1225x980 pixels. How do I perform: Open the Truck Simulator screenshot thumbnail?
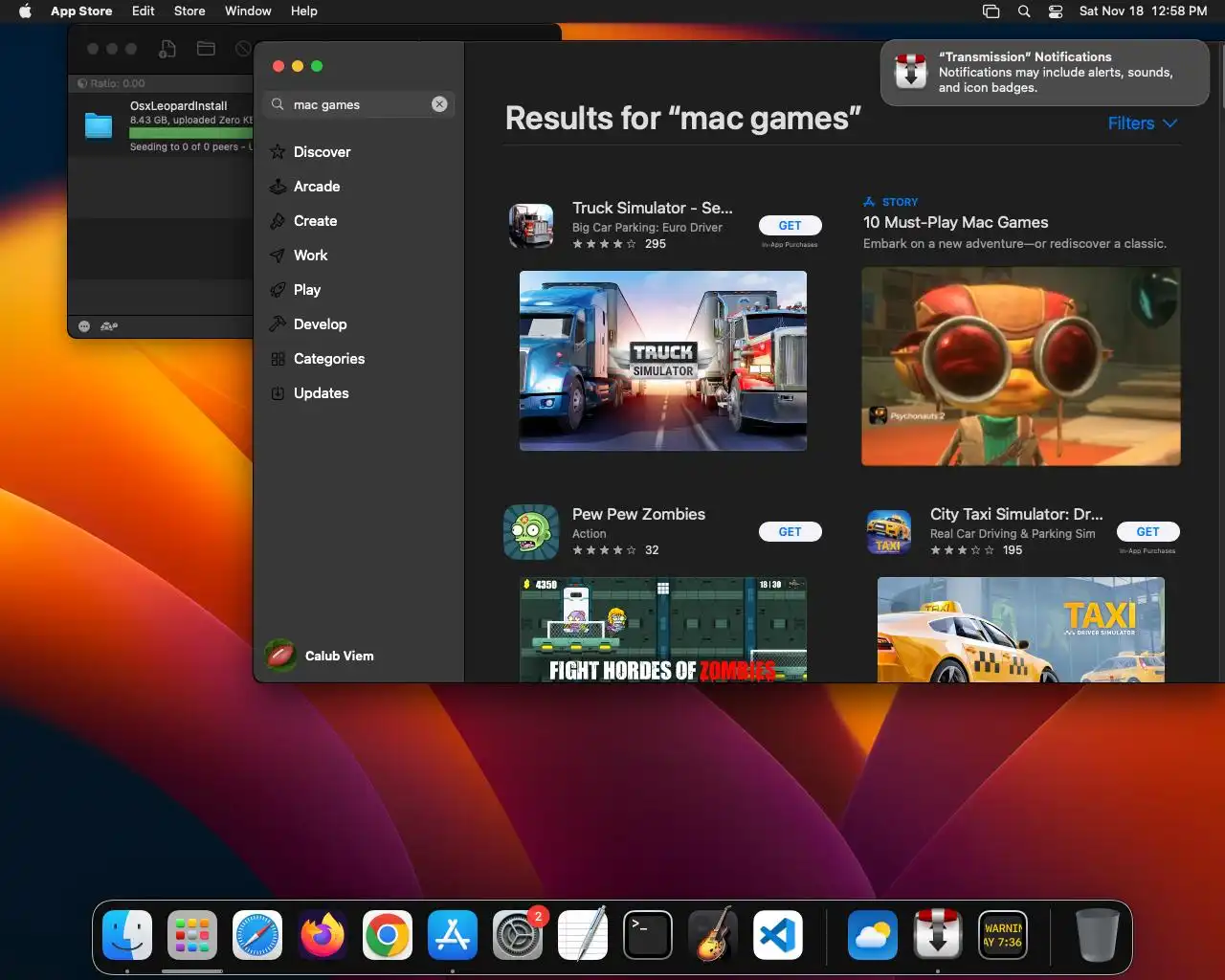click(x=663, y=361)
